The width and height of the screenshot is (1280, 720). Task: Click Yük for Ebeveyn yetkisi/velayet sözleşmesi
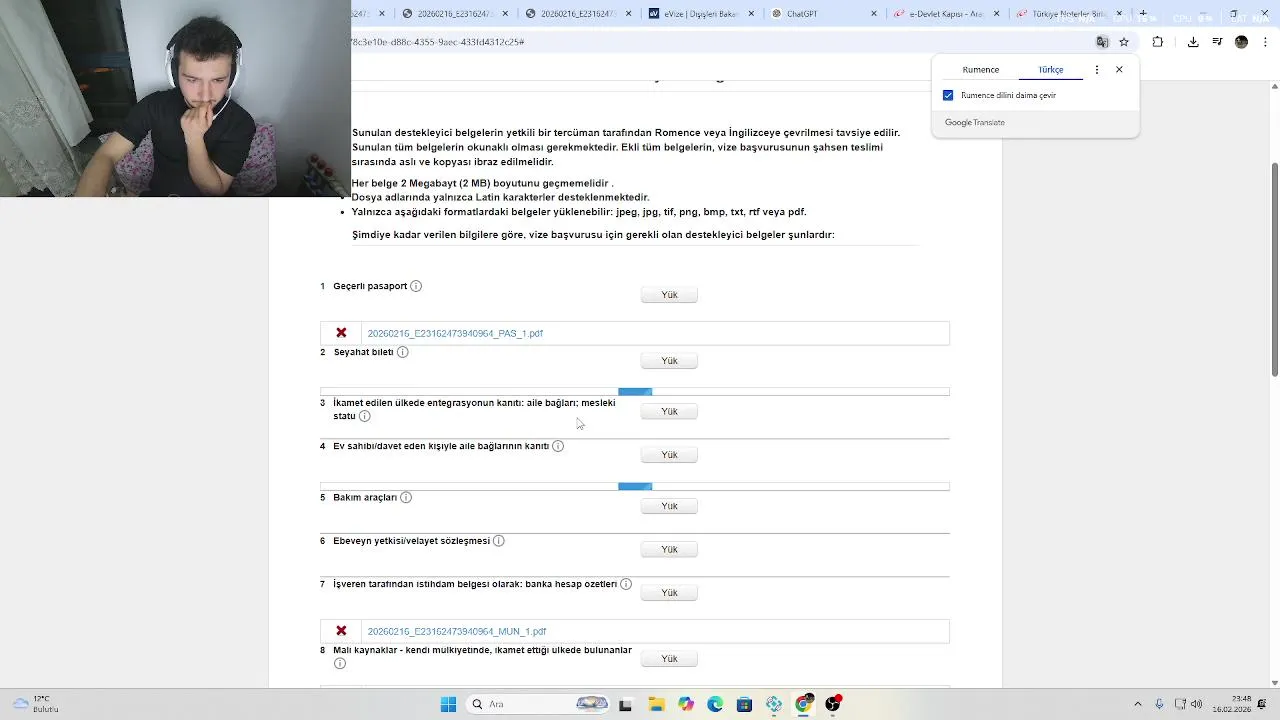(669, 550)
